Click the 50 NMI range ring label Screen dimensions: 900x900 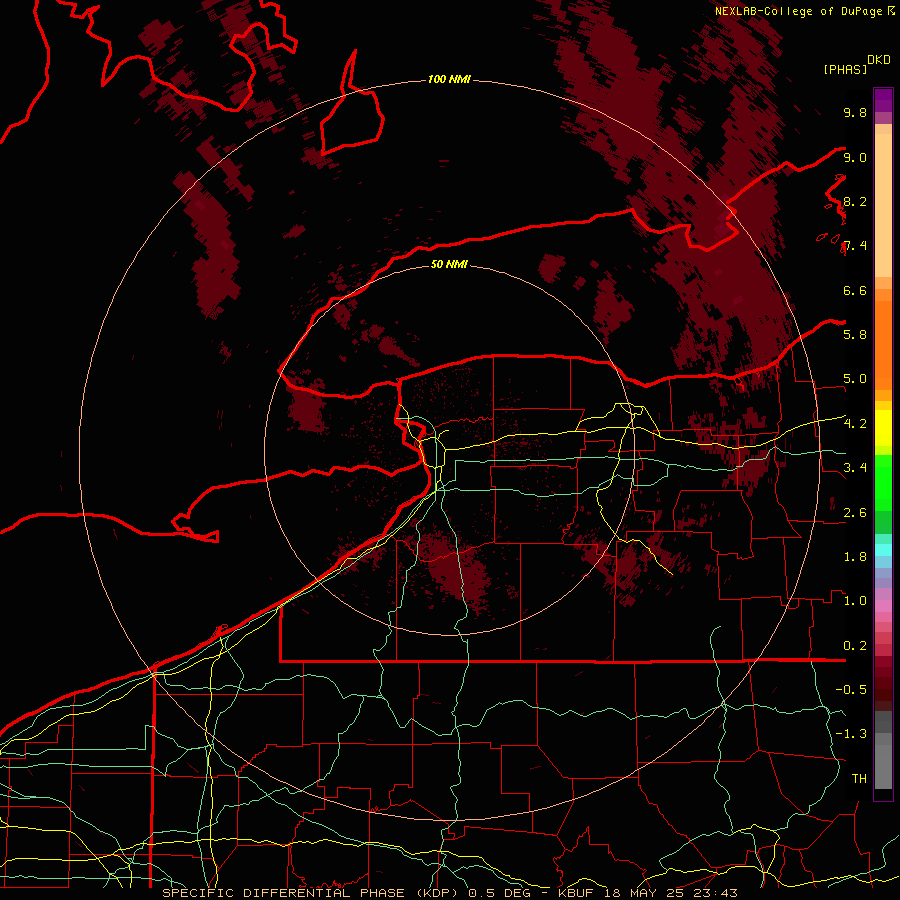449,264
